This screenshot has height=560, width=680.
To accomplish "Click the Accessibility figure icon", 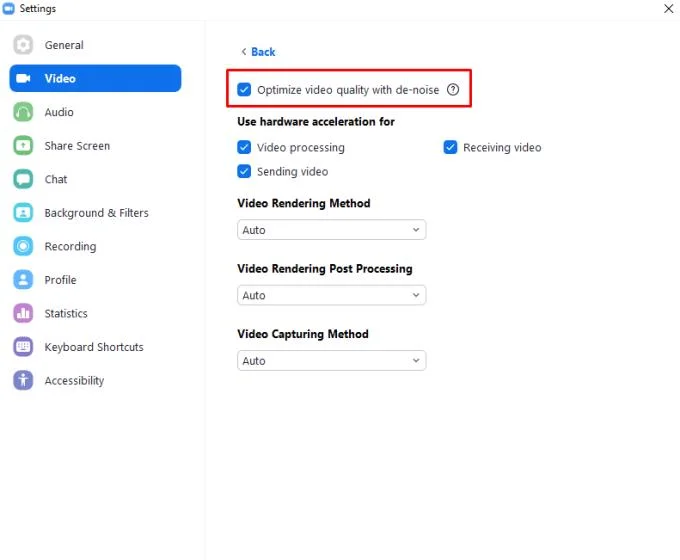I will coord(23,380).
